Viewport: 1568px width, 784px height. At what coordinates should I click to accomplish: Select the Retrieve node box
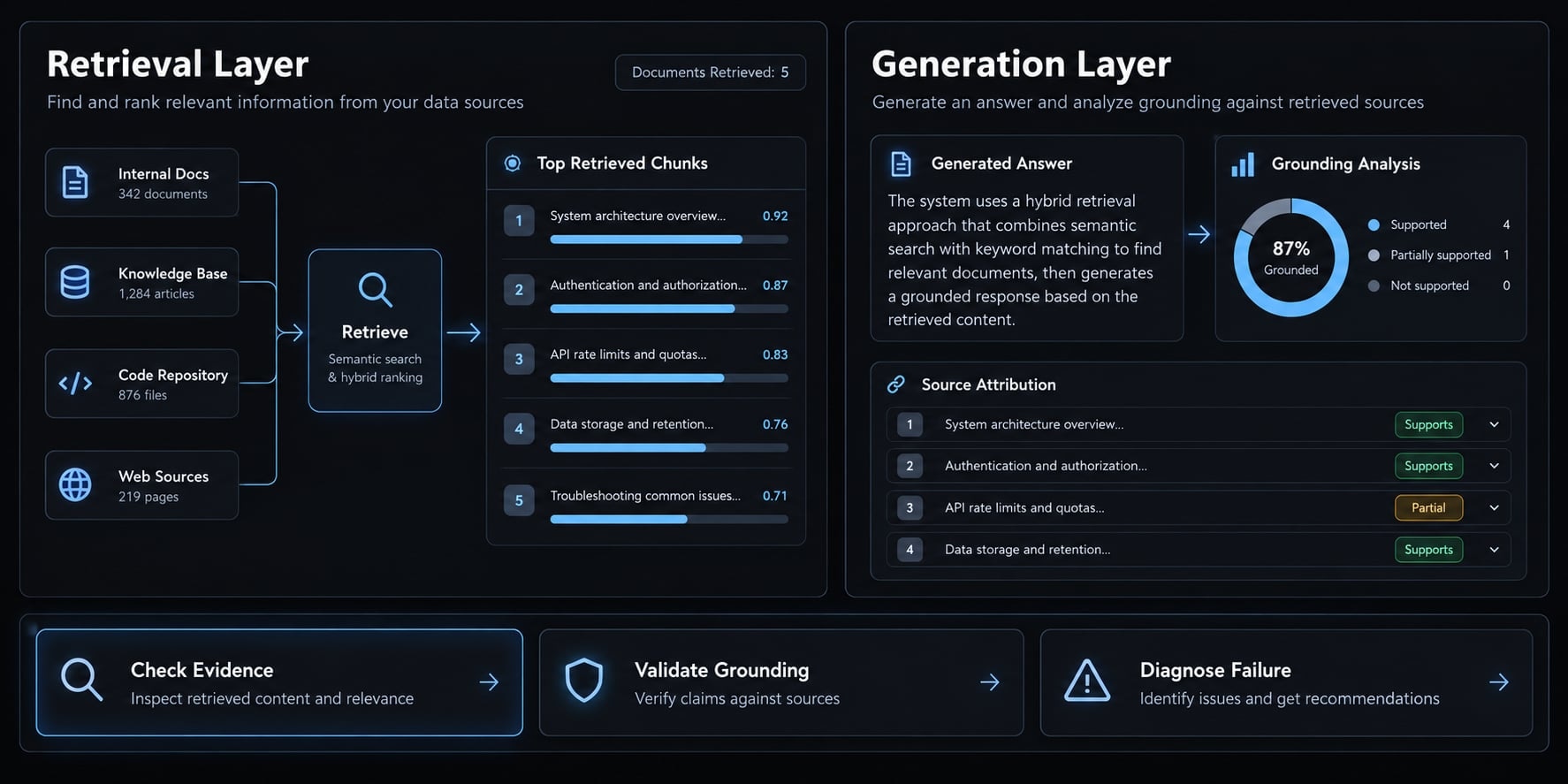[375, 331]
